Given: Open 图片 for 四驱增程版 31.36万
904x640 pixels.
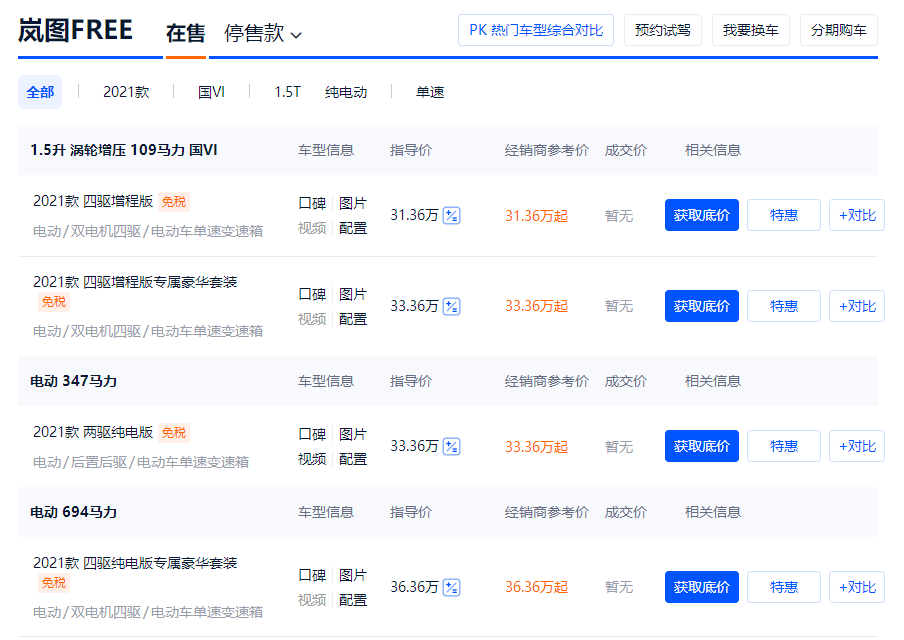Looking at the screenshot, I should coord(353,203).
